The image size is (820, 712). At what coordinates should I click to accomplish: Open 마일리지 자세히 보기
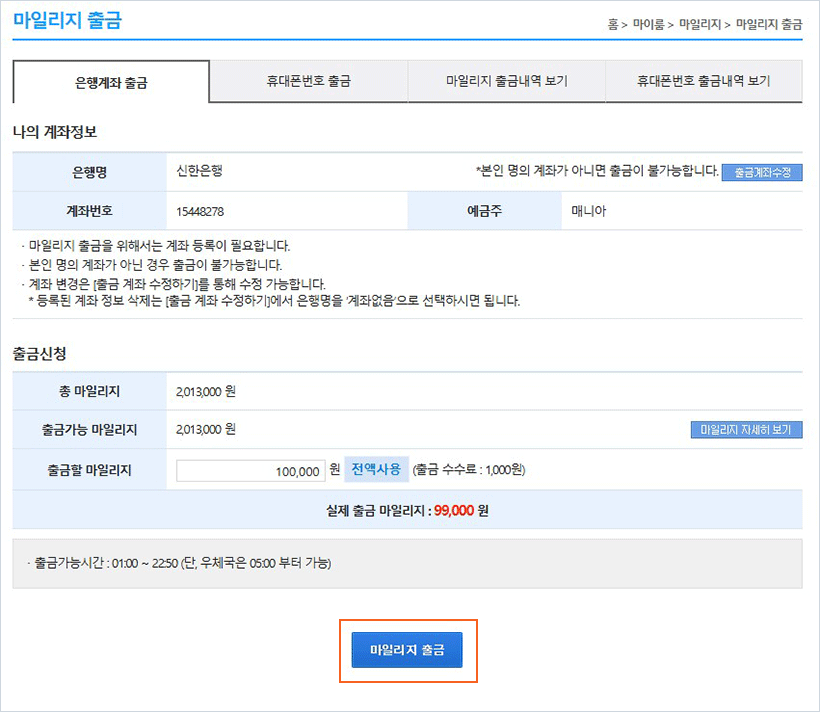[x=746, y=430]
